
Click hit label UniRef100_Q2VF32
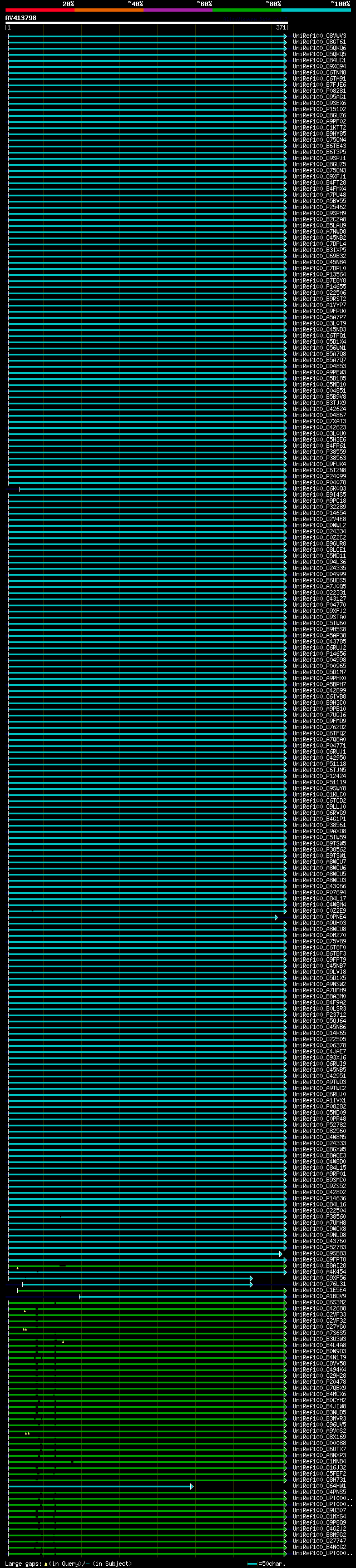tap(319, 1320)
